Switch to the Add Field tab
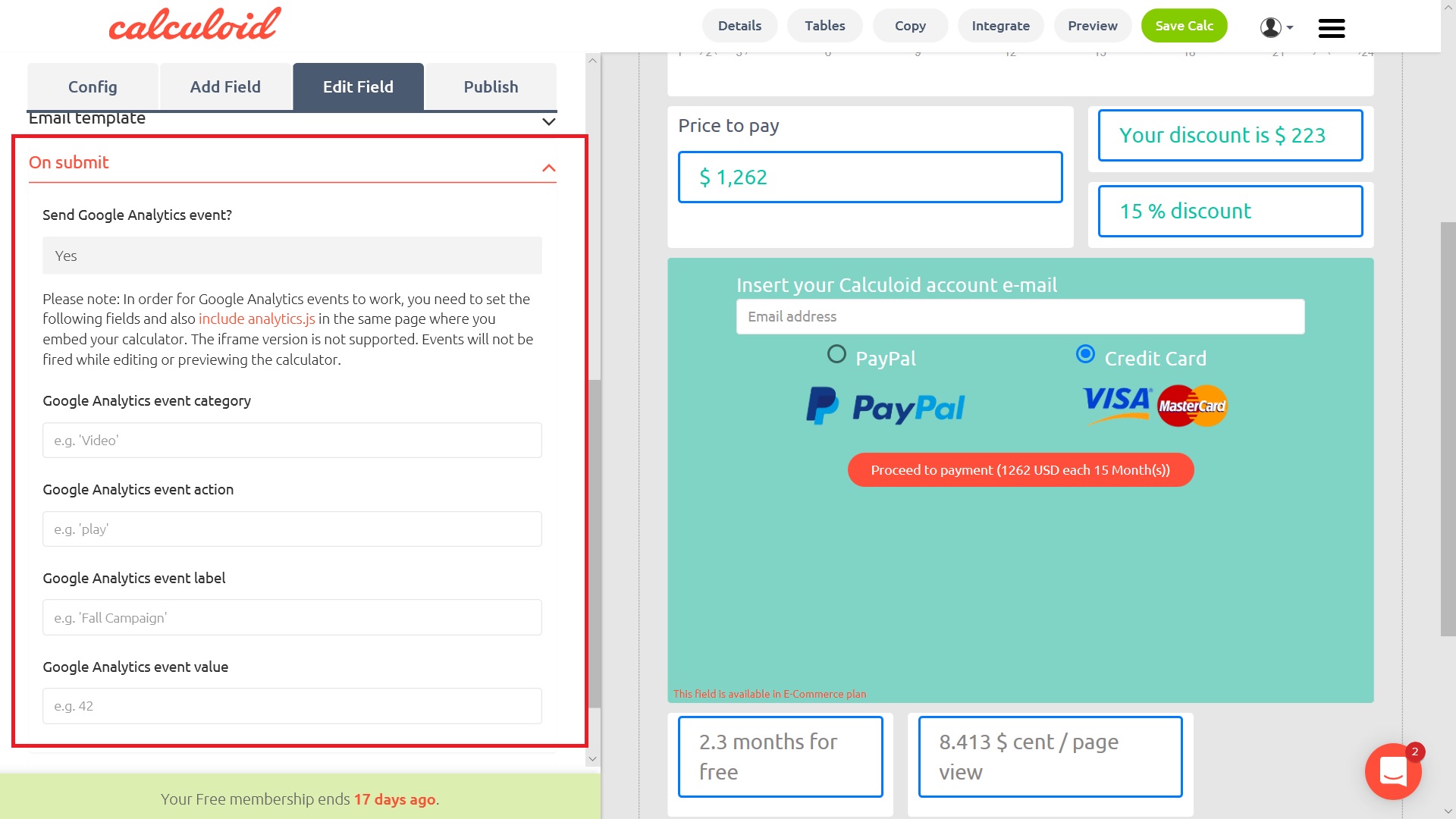 pyautogui.click(x=225, y=87)
